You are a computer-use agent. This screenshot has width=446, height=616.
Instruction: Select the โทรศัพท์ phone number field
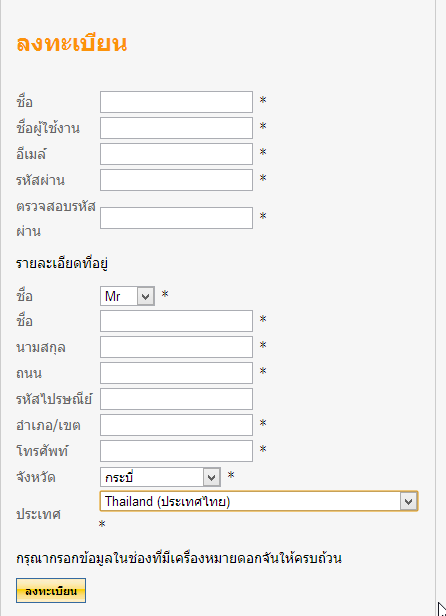(176, 451)
